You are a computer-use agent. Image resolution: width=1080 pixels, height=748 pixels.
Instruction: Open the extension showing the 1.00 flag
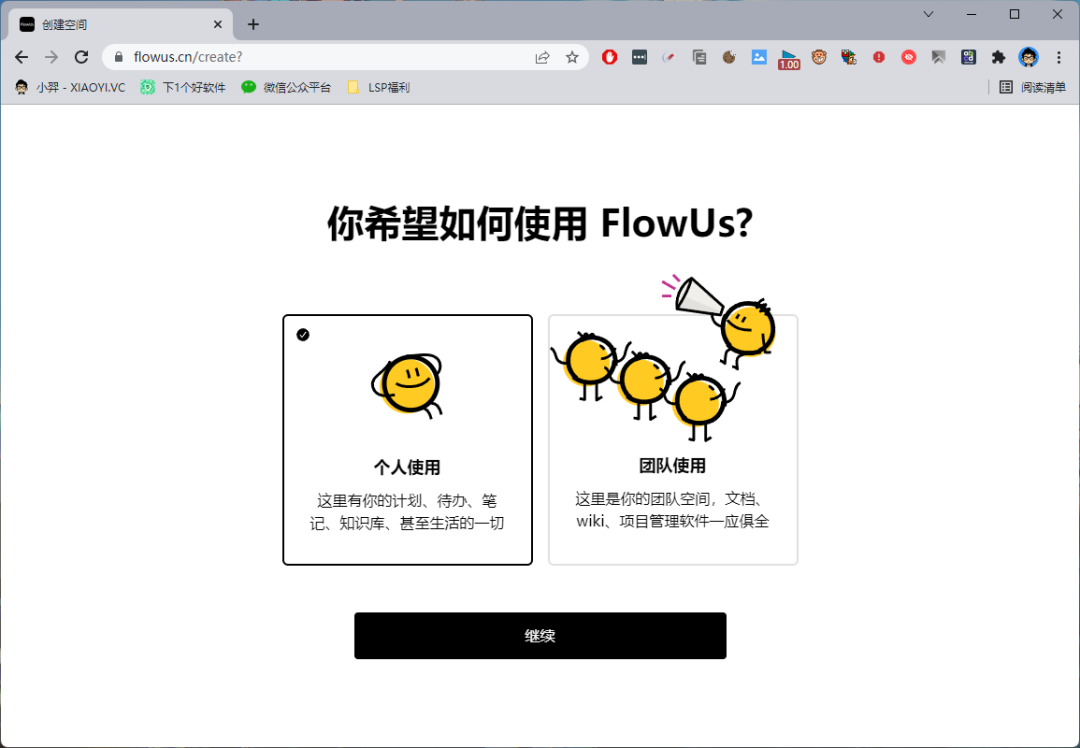click(x=789, y=57)
